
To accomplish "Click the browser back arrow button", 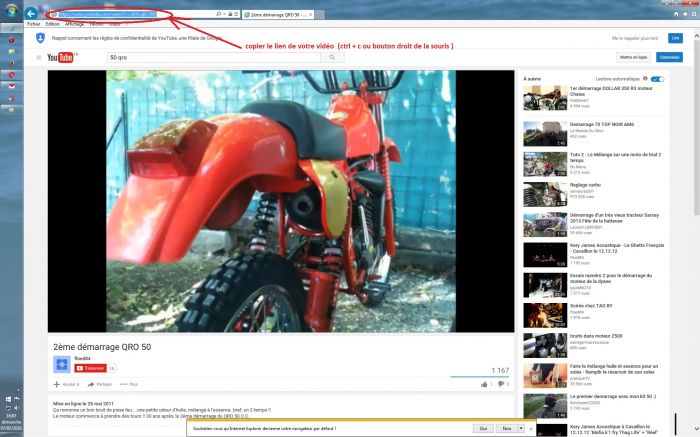I will [x=31, y=14].
